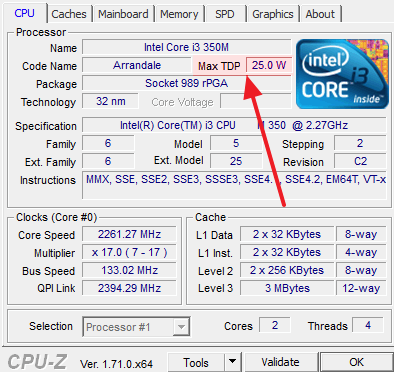Click the Threads count field
The height and width of the screenshot is (372, 394).
(368, 325)
